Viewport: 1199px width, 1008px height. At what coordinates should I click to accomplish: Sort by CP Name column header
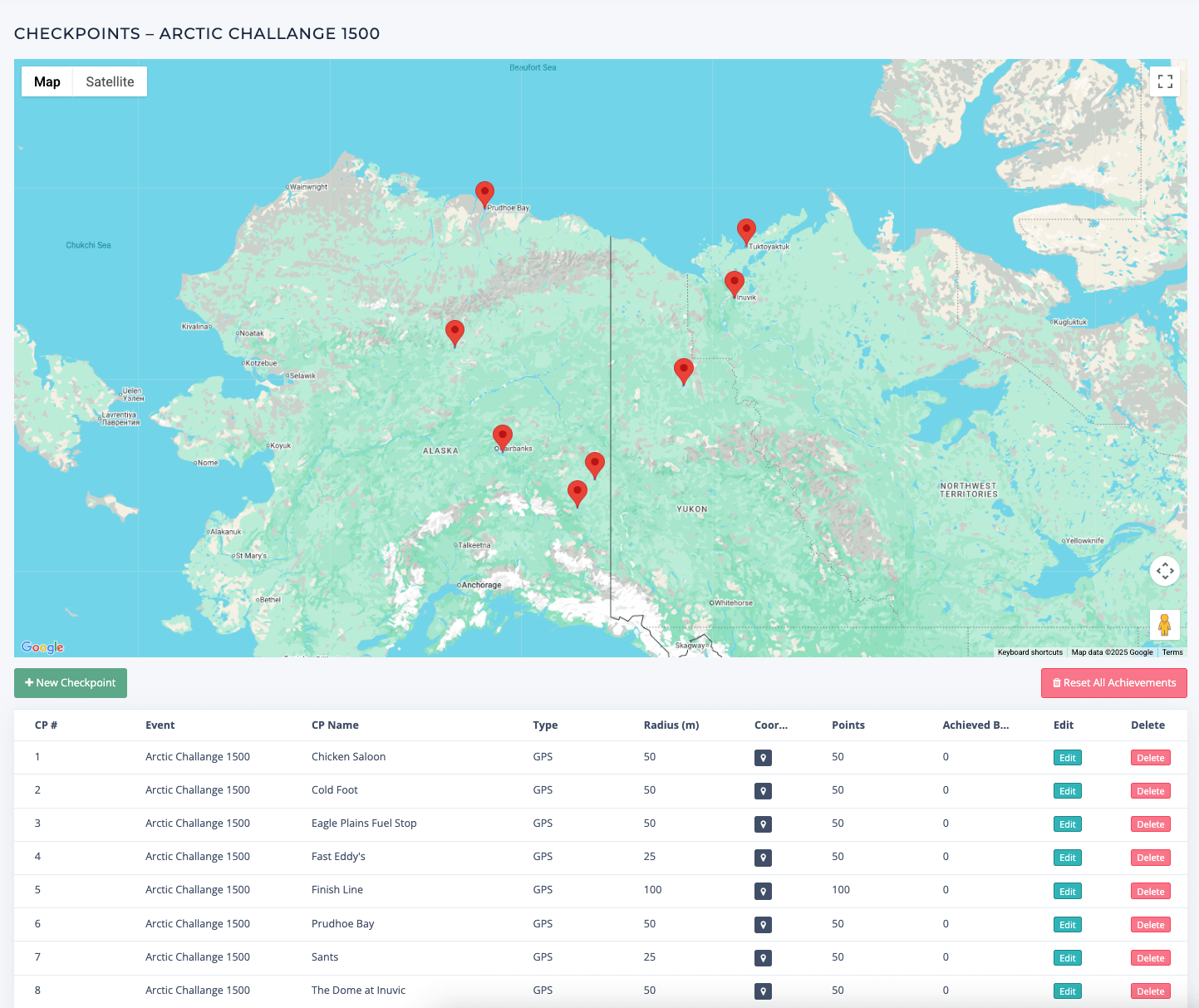[335, 725]
